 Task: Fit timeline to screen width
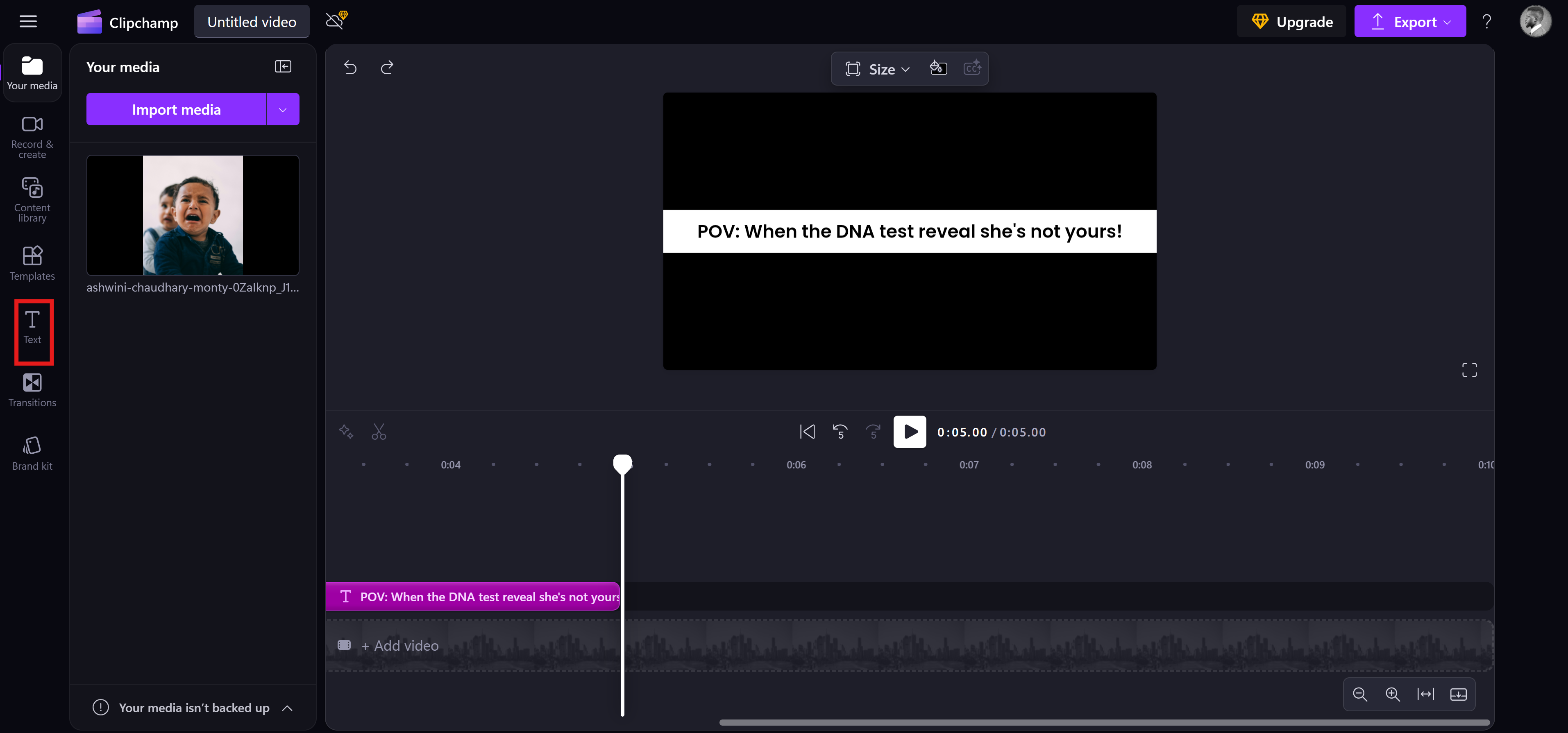click(x=1425, y=694)
